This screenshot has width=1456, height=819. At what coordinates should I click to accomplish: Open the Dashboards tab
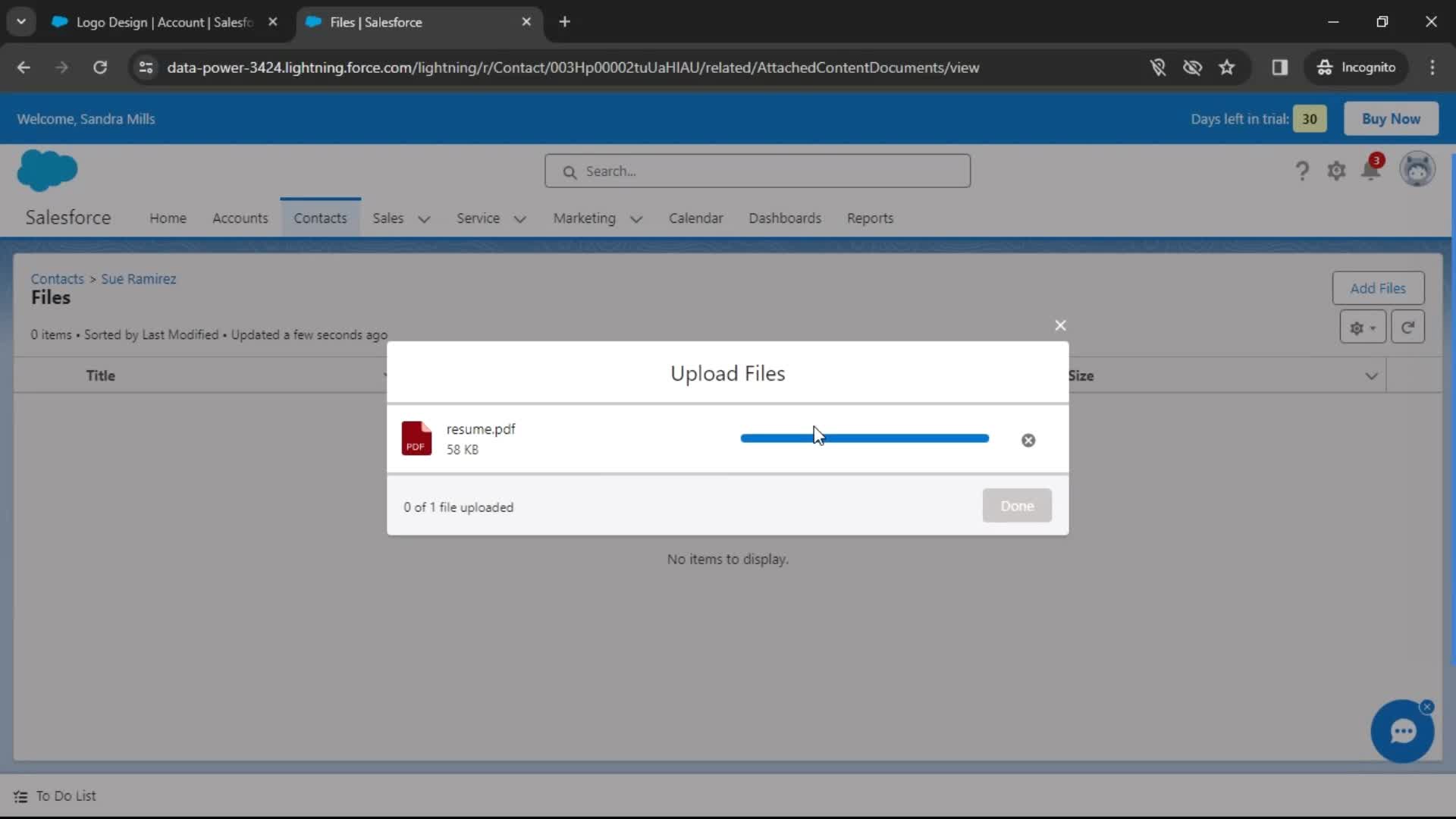point(785,218)
